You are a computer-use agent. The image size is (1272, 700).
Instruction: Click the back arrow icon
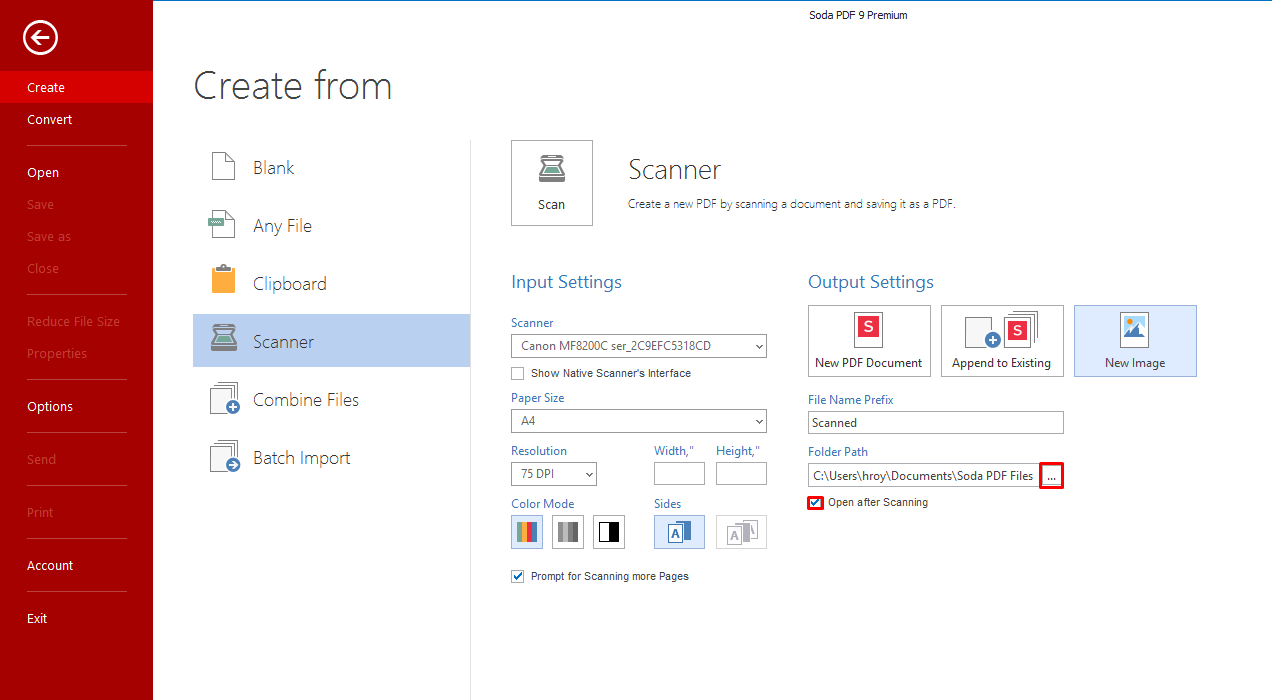[41, 38]
